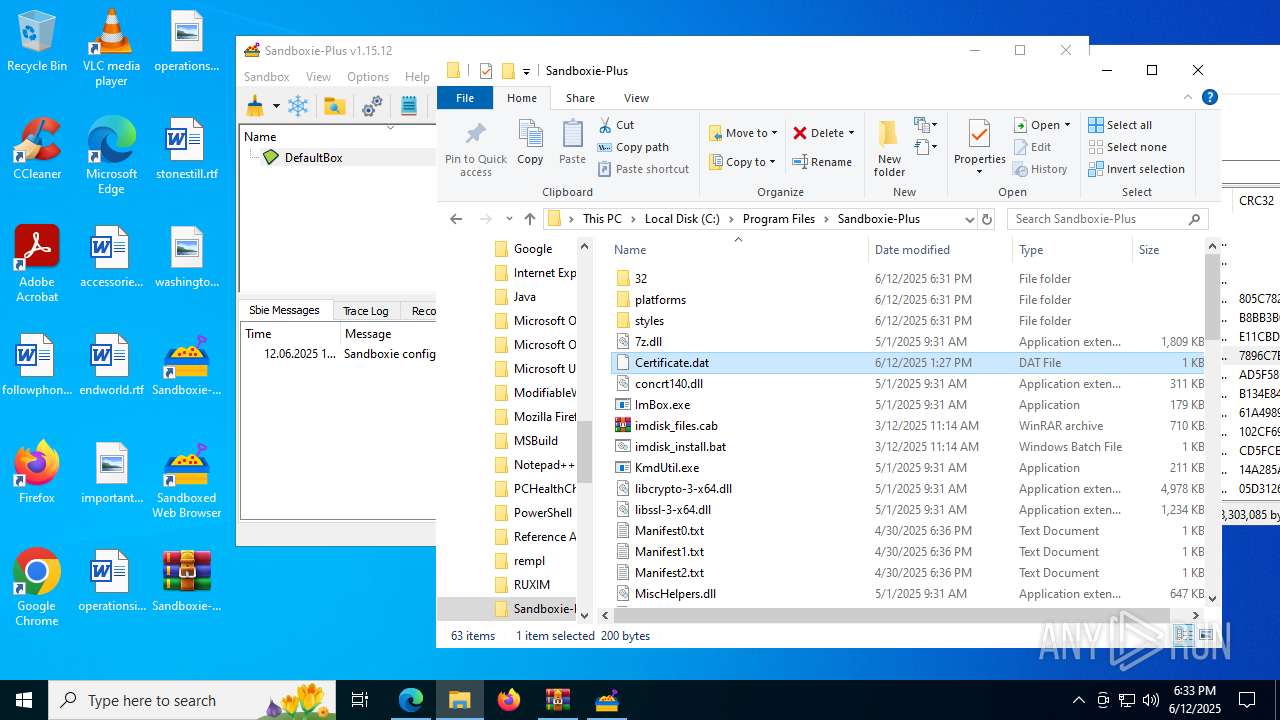Click the Up one level arrow
Viewport: 1280px width, 720px height.
[x=530, y=219]
